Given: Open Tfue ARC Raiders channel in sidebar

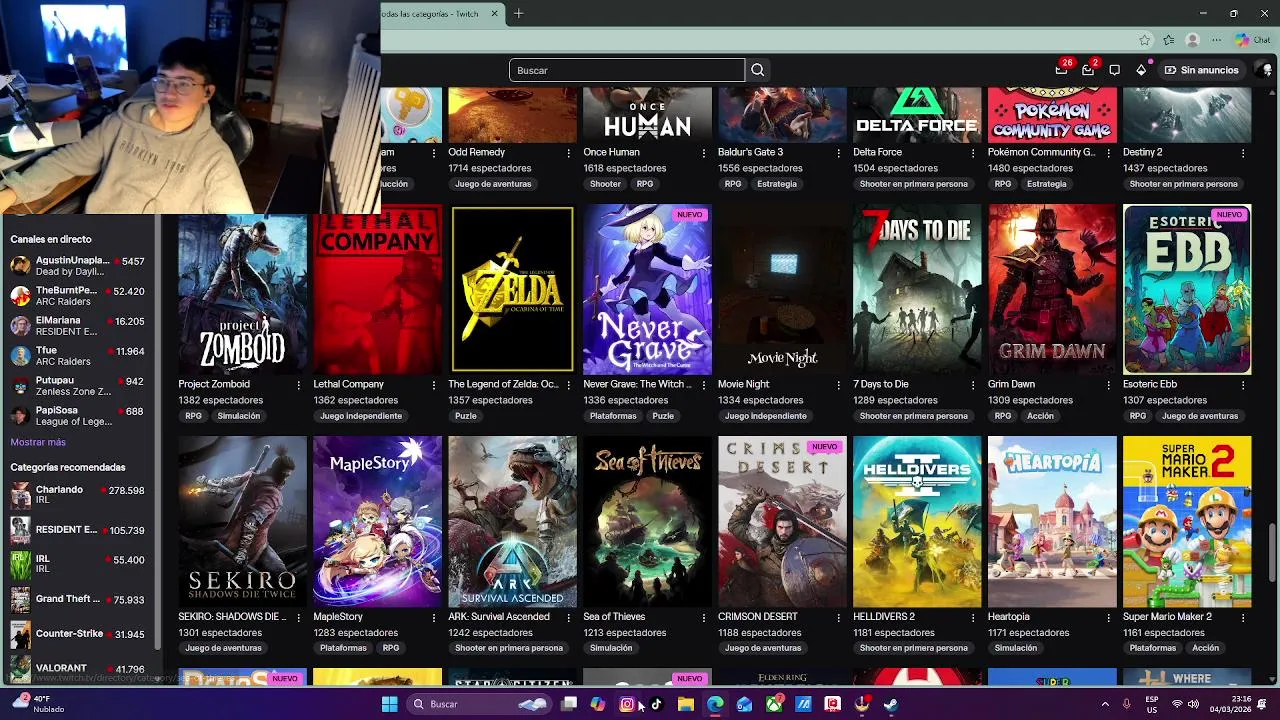Looking at the screenshot, I should [78, 356].
